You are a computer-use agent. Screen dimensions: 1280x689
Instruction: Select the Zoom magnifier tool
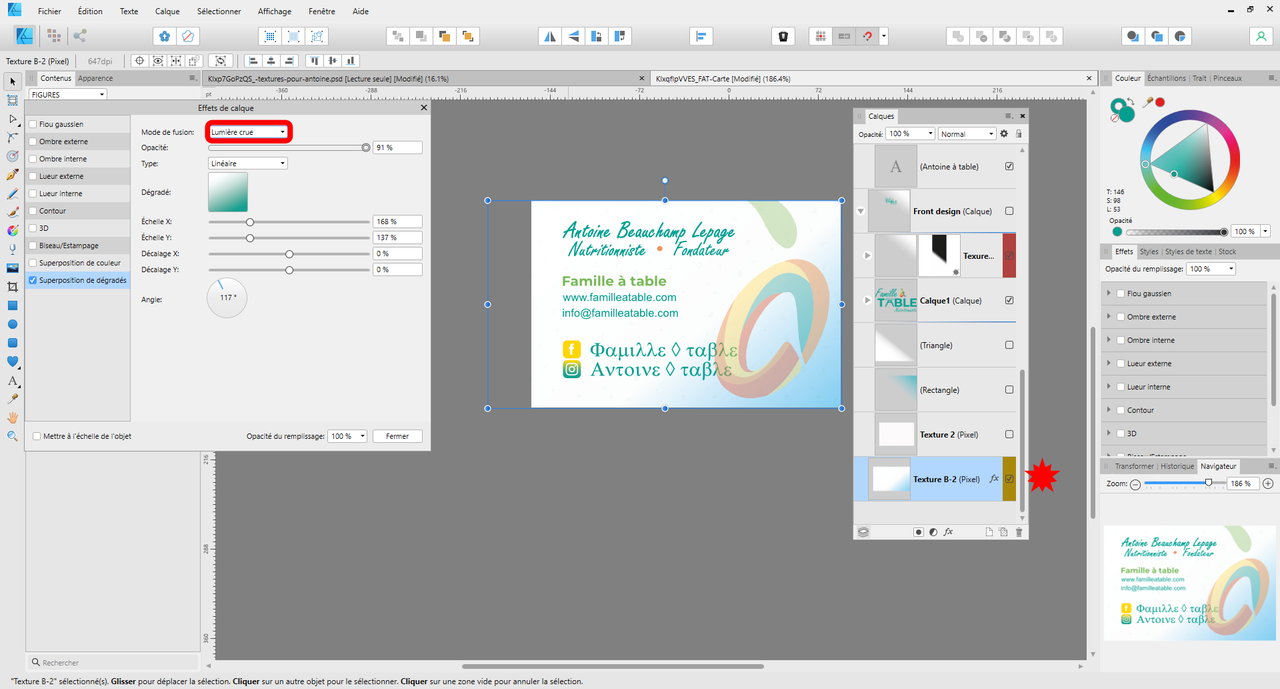(13, 436)
